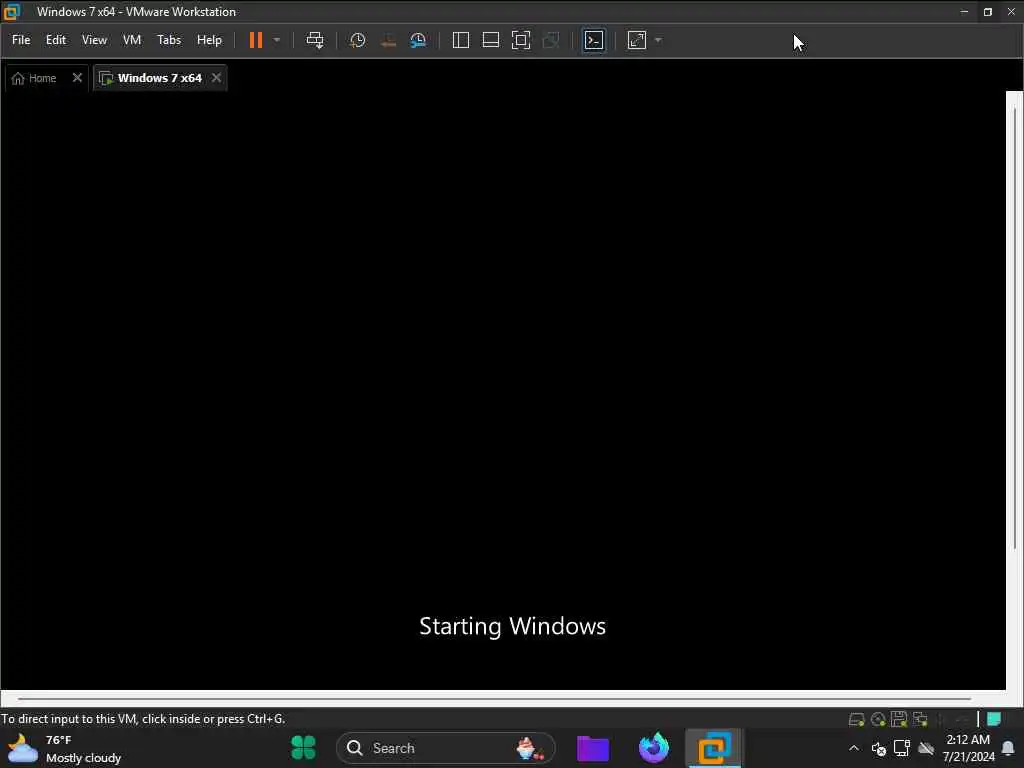Viewport: 1024px width, 768px height.
Task: Open the clock showing 2:12 AM
Action: [968, 748]
